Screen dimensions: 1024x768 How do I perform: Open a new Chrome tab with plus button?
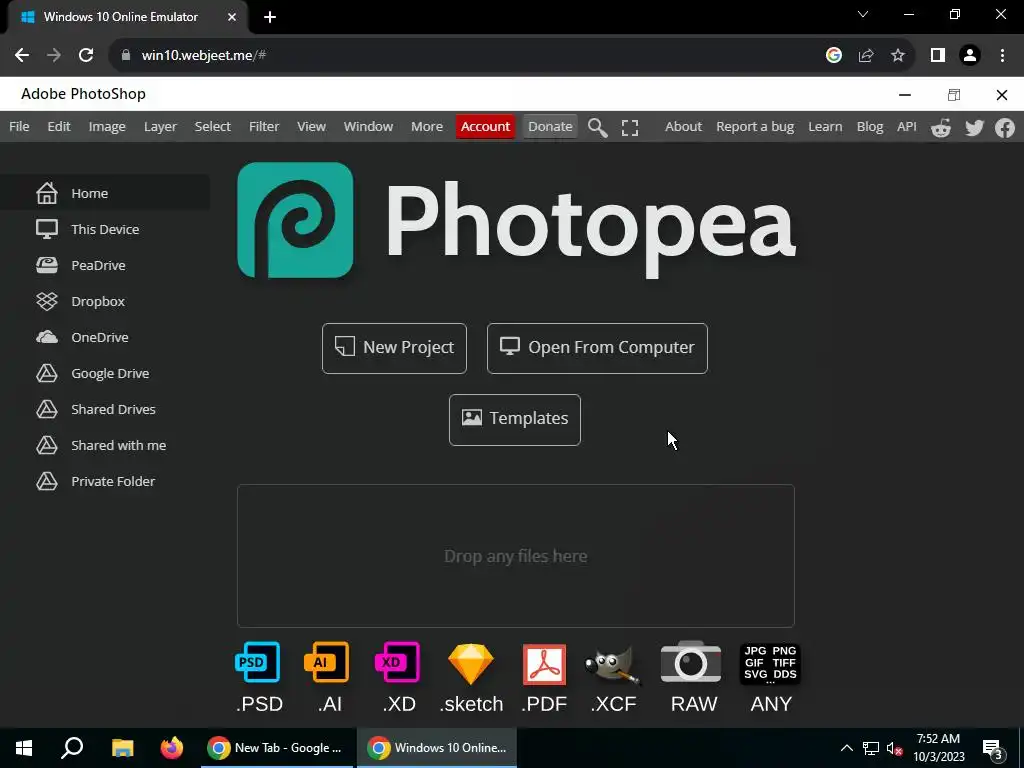click(x=270, y=17)
